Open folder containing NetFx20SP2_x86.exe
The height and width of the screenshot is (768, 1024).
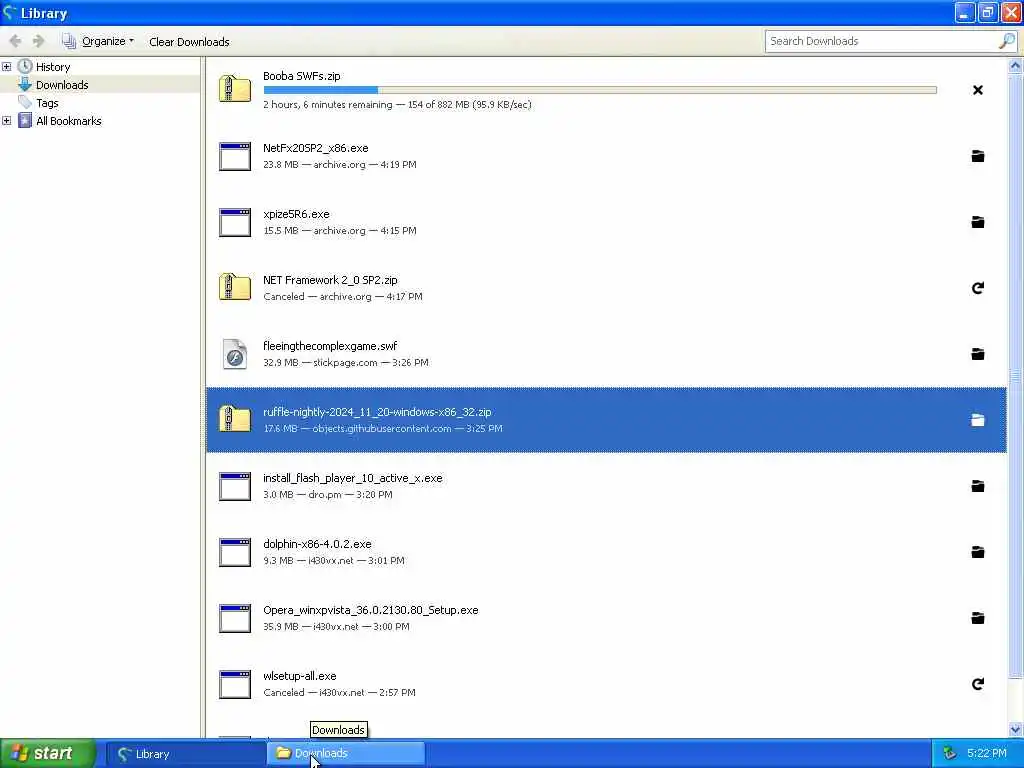coord(978,156)
